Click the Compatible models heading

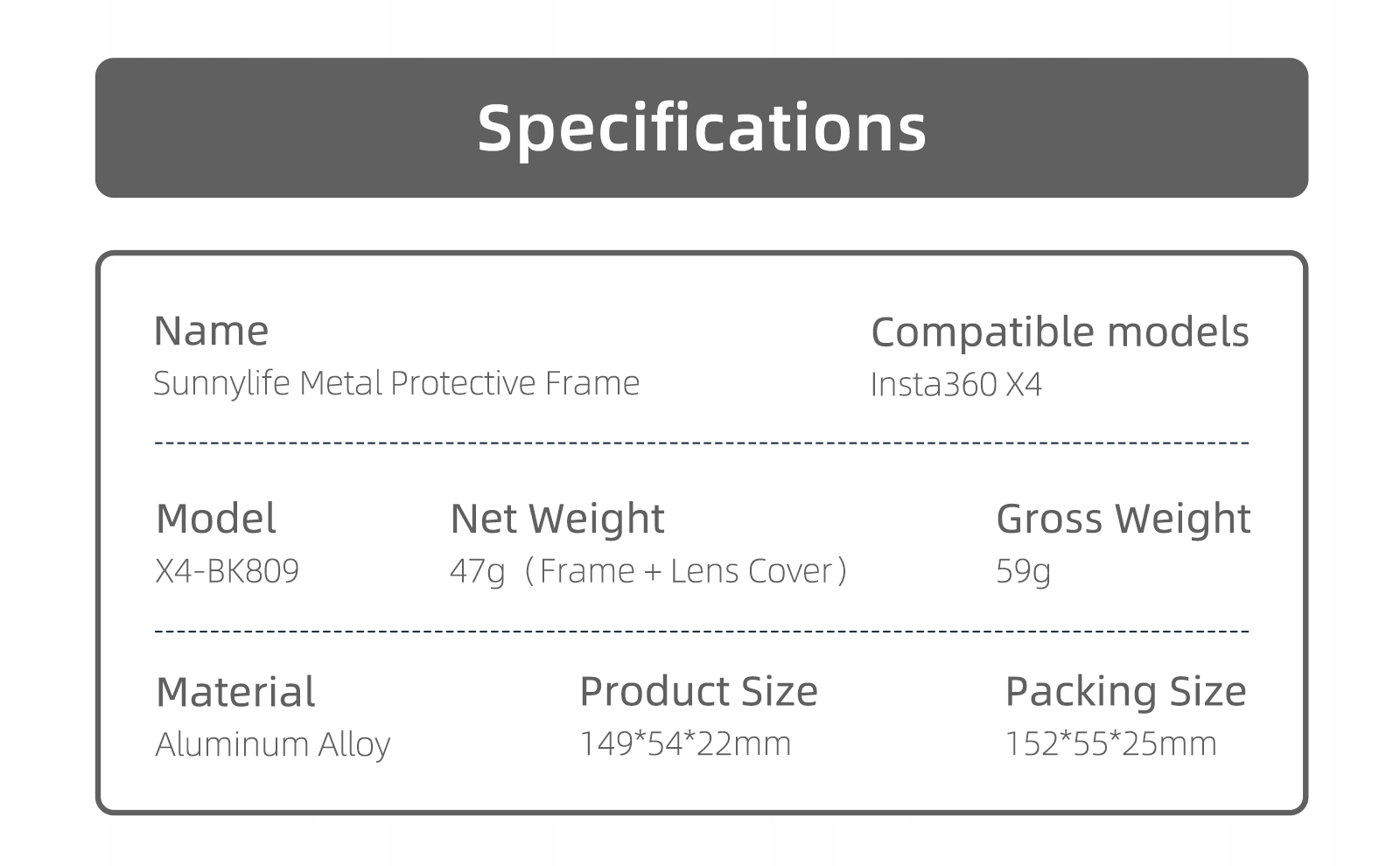(1060, 332)
